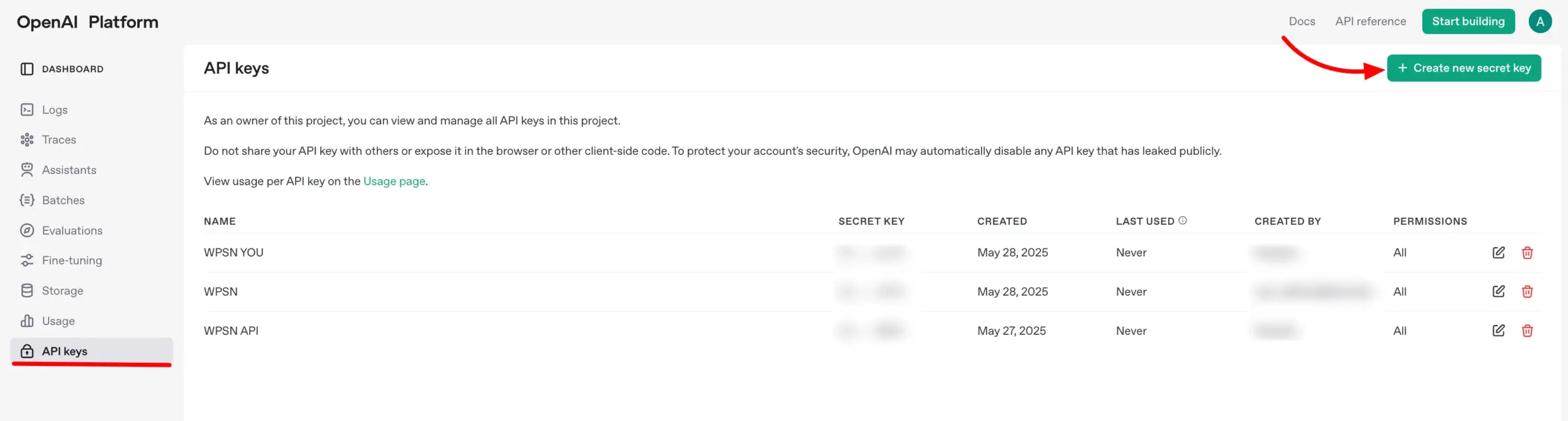Click Create new secret key button
Screen dimensions: 1568x421
[1464, 69]
